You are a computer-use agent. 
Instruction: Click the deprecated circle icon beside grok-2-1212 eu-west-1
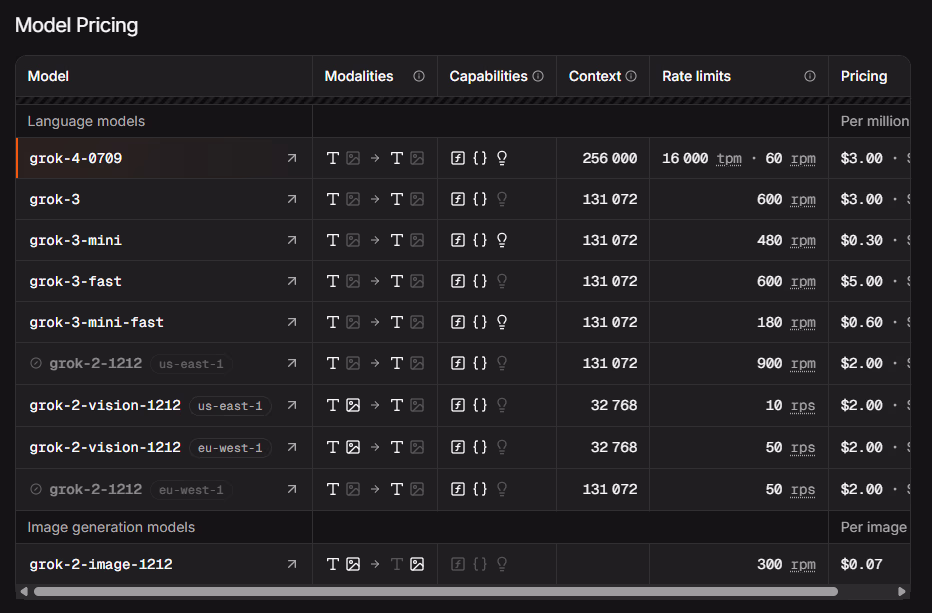coord(36,489)
